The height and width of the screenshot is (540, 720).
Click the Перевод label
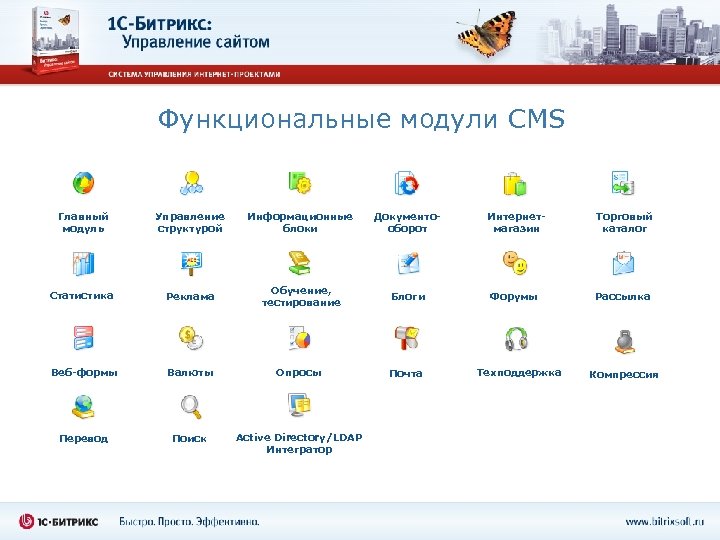point(84,439)
